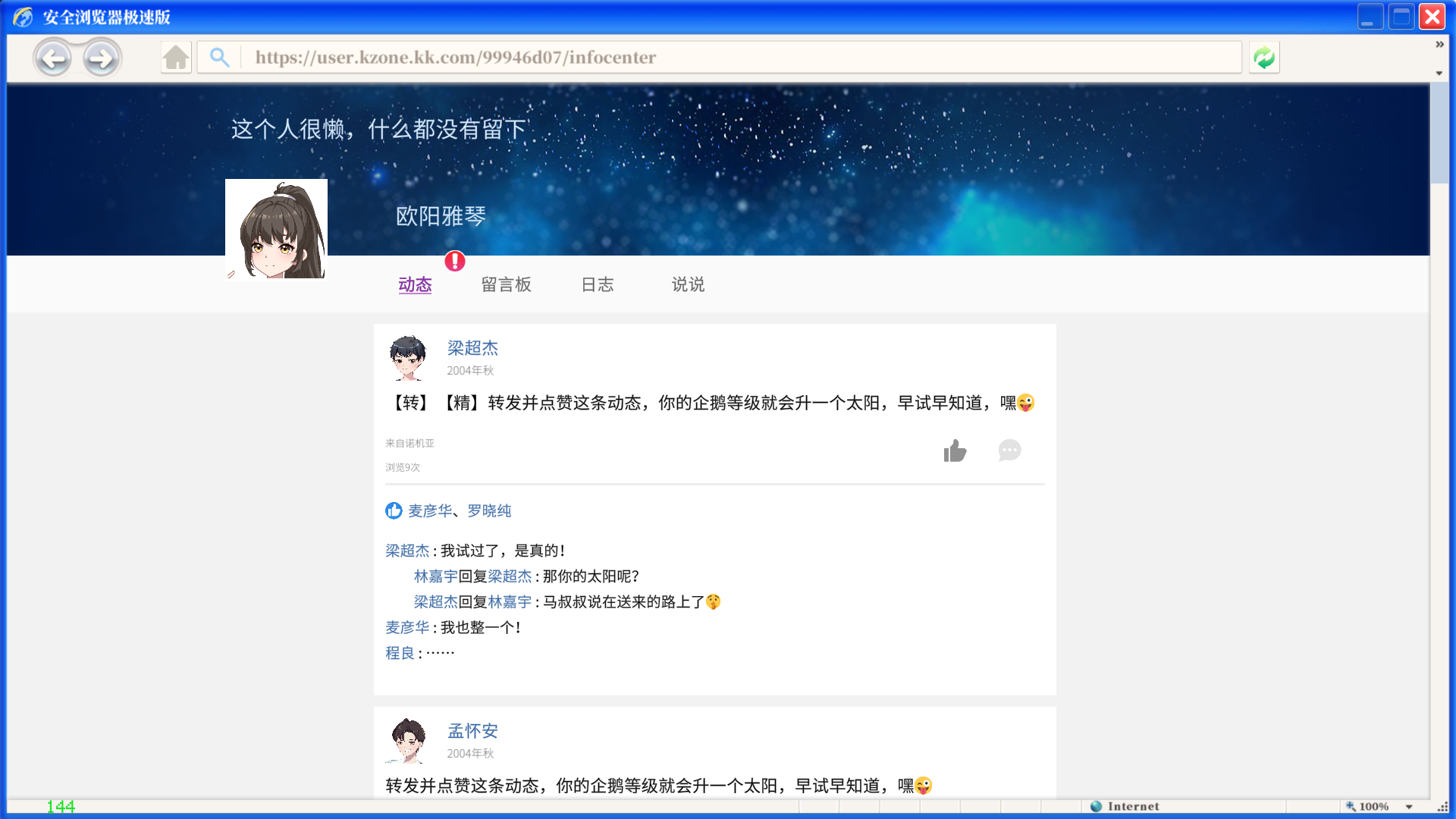Open the 日志 tab
The image size is (1456, 819).
tap(598, 284)
